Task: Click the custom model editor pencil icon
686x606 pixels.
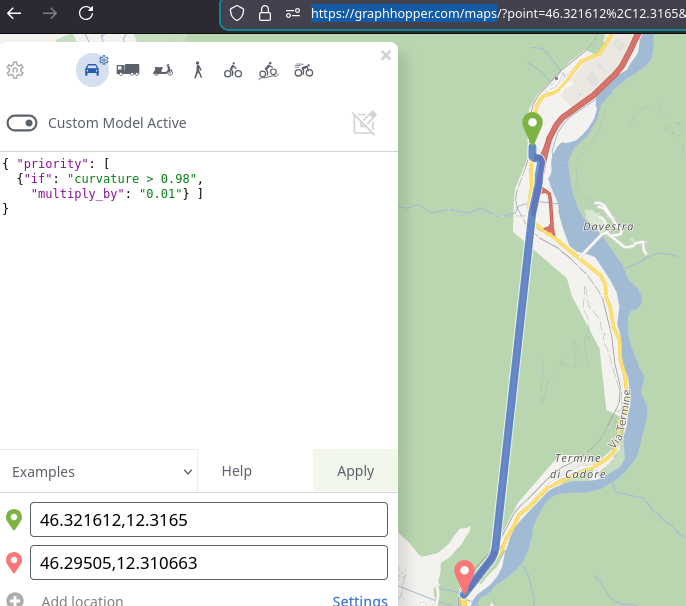Action: 364,123
